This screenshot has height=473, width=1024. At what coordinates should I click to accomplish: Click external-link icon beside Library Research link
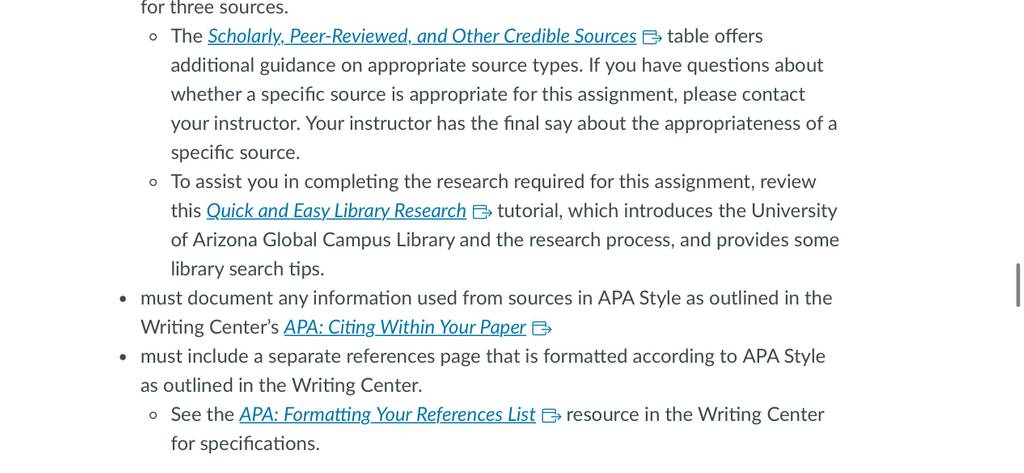482,212
